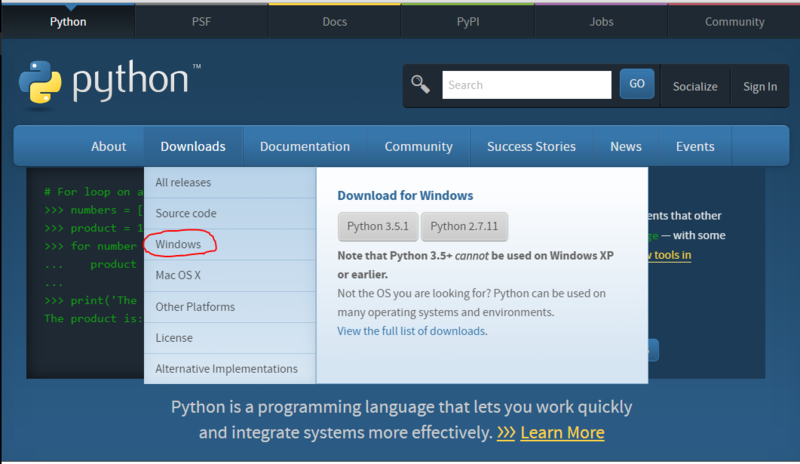Select Mac OS X in Downloads dropdown

point(230,276)
